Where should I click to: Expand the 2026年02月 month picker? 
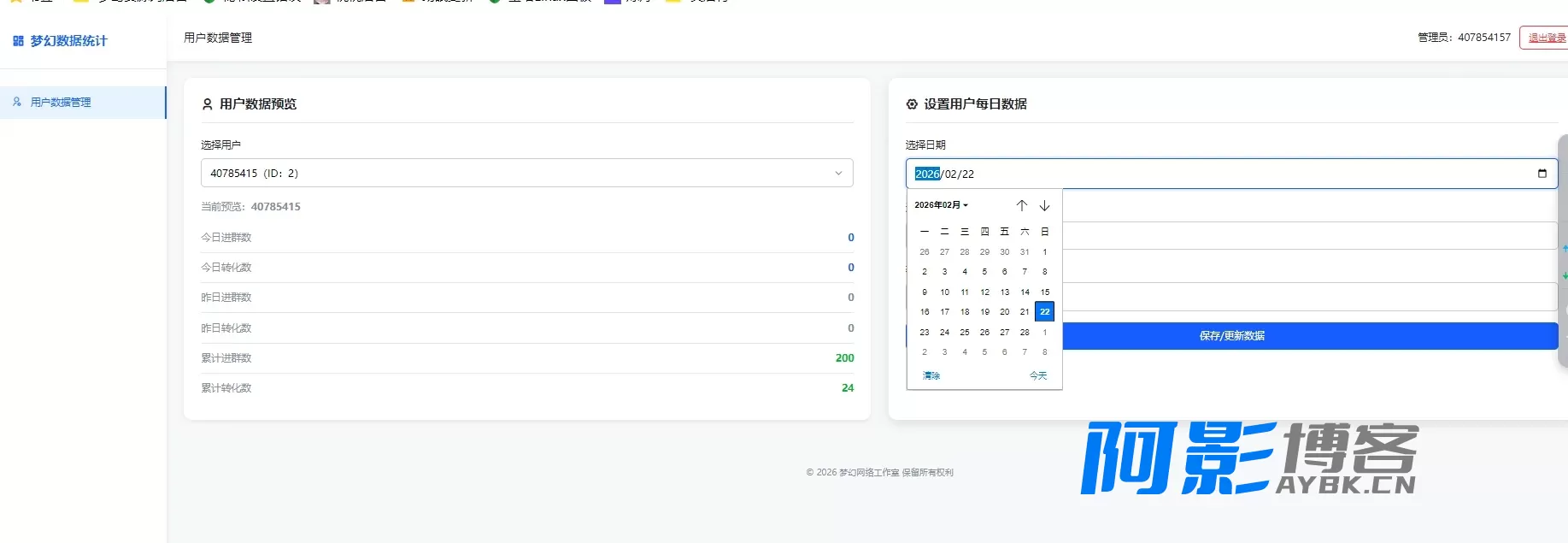(x=941, y=205)
